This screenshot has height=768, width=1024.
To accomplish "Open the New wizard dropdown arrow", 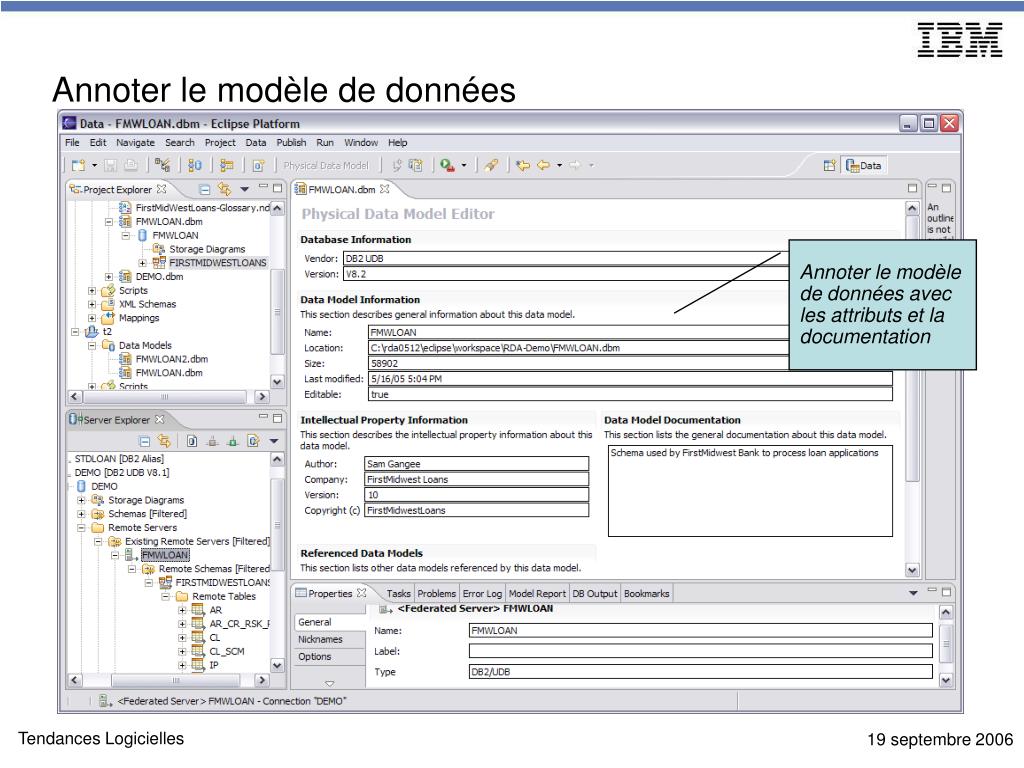I will 94,165.
